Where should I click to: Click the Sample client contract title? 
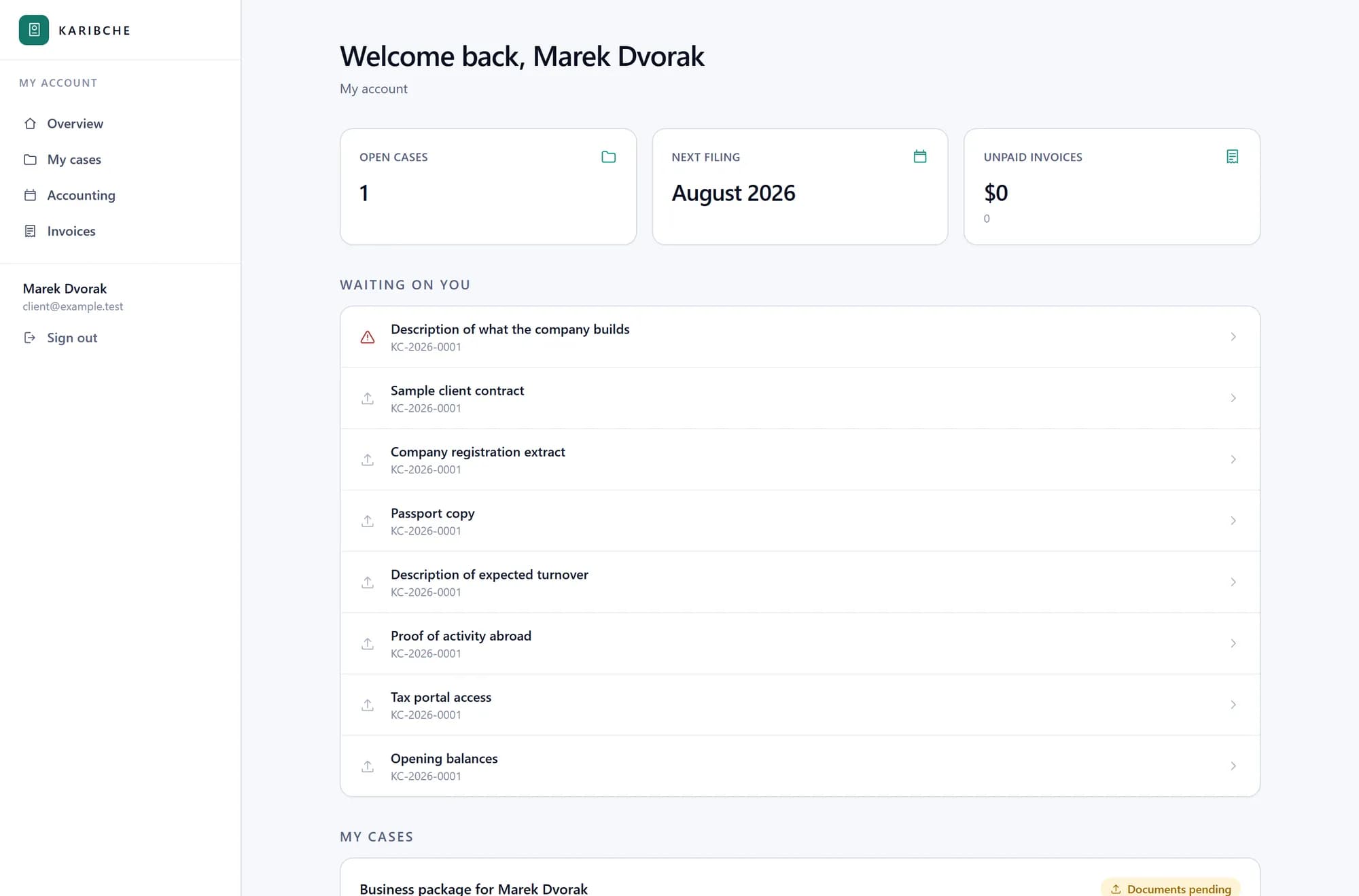click(x=457, y=391)
